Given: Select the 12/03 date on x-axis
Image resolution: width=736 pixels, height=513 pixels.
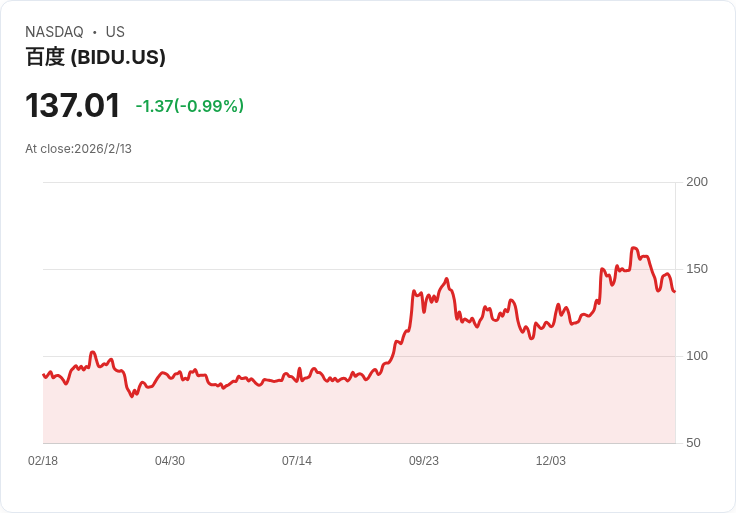Looking at the screenshot, I should pyautogui.click(x=551, y=461).
